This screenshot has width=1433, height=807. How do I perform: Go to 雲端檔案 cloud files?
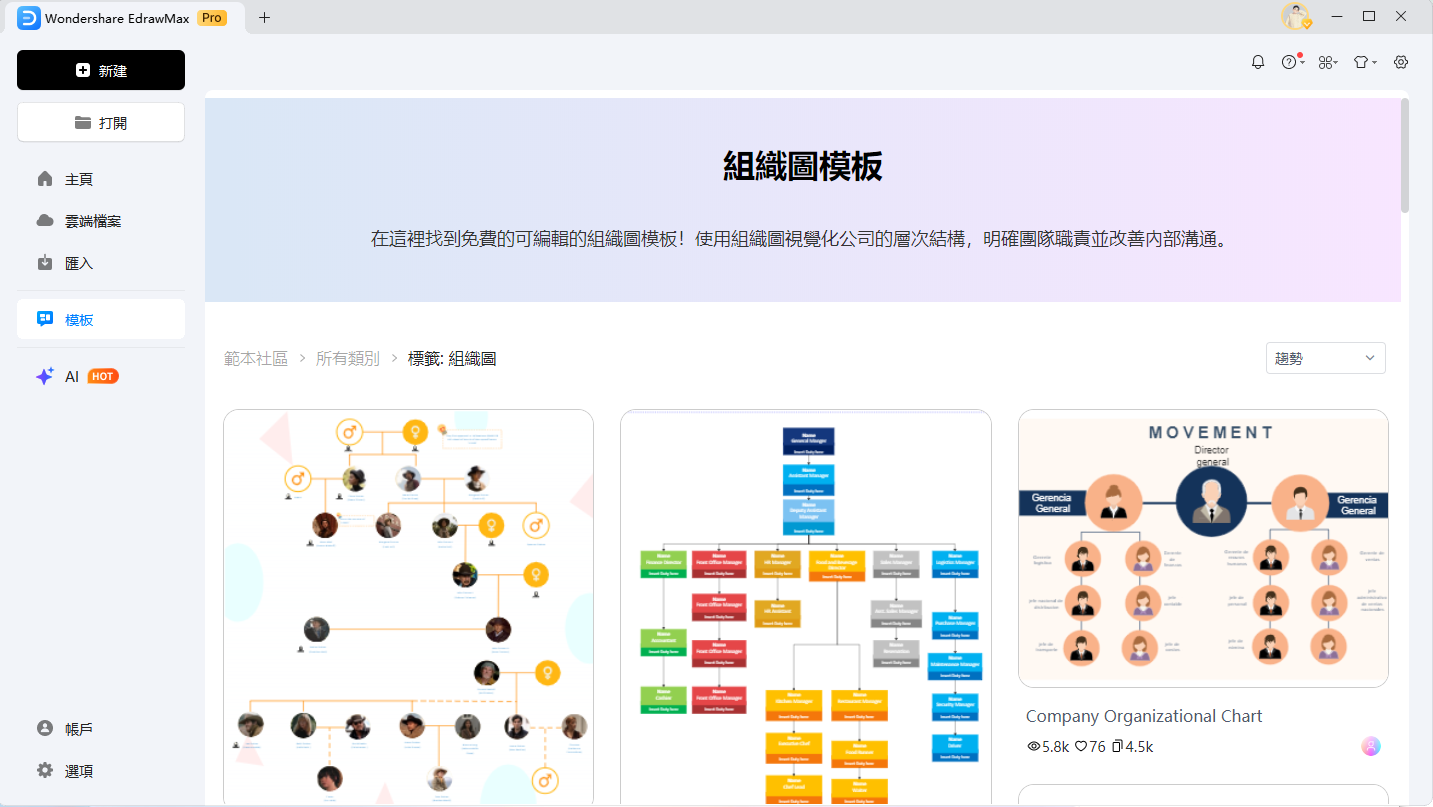(92, 221)
